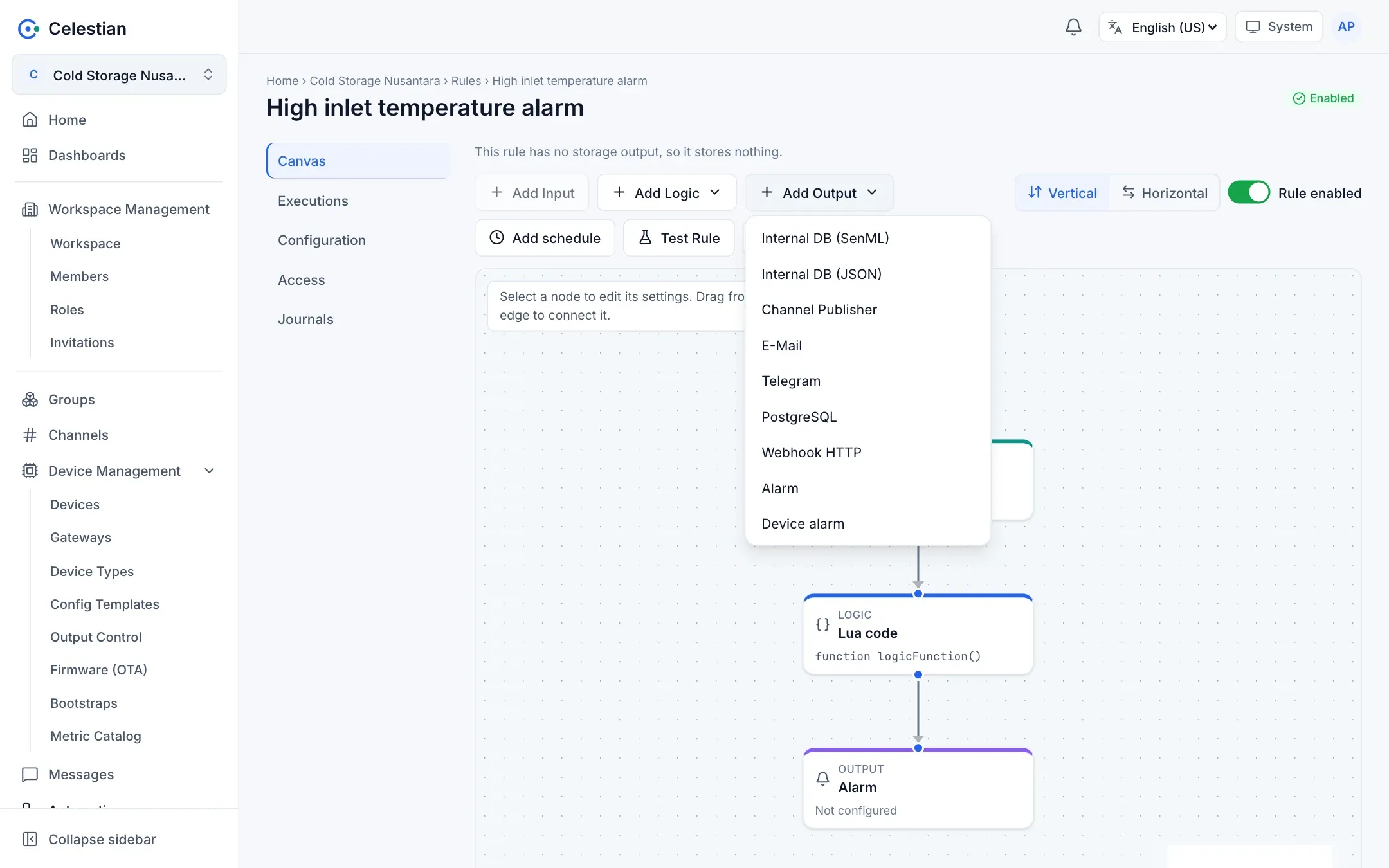Open the English (US) language dropdown
This screenshot has height=868, width=1389.
[x=1163, y=27]
